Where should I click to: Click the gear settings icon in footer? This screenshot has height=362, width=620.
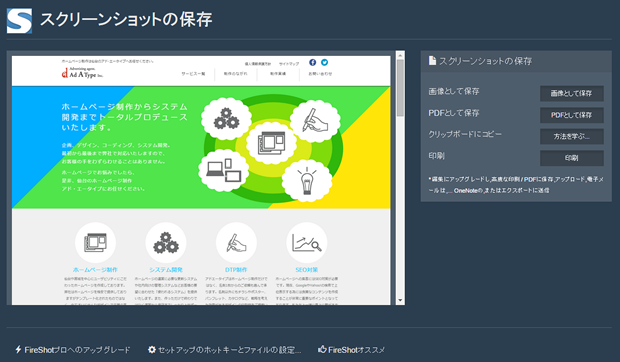(x=152, y=349)
